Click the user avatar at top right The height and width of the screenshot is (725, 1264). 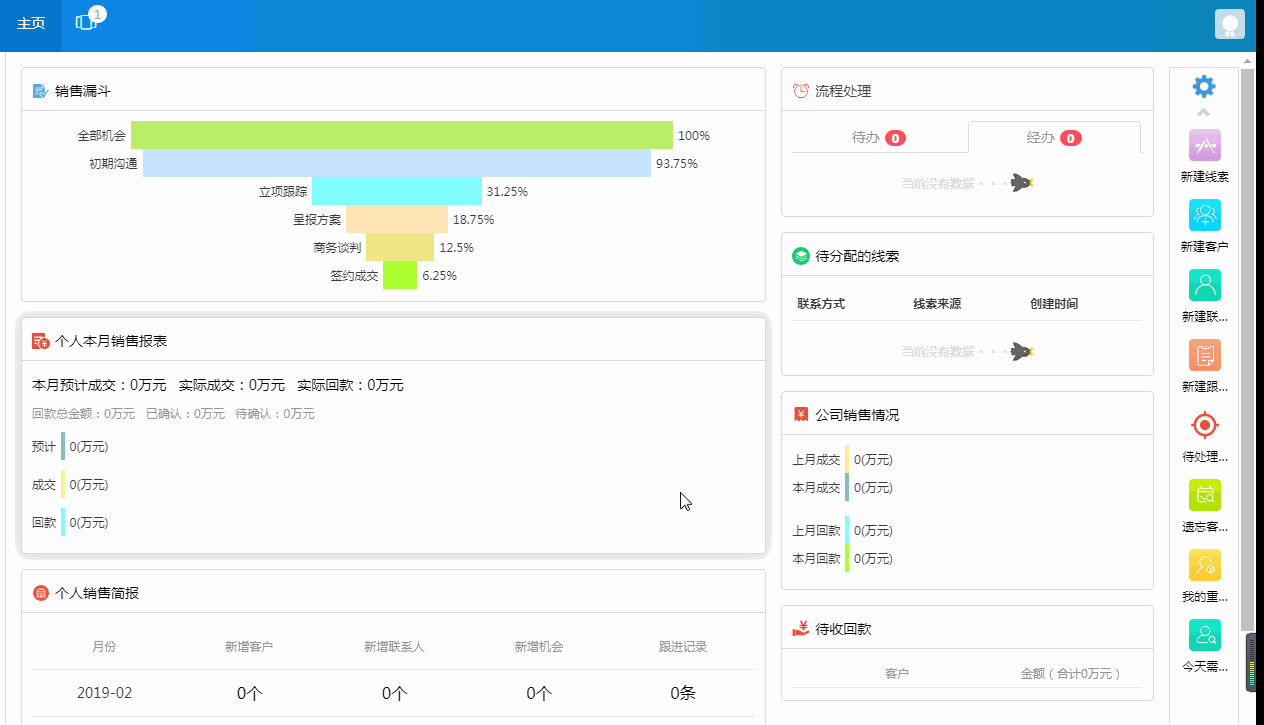pos(1229,24)
